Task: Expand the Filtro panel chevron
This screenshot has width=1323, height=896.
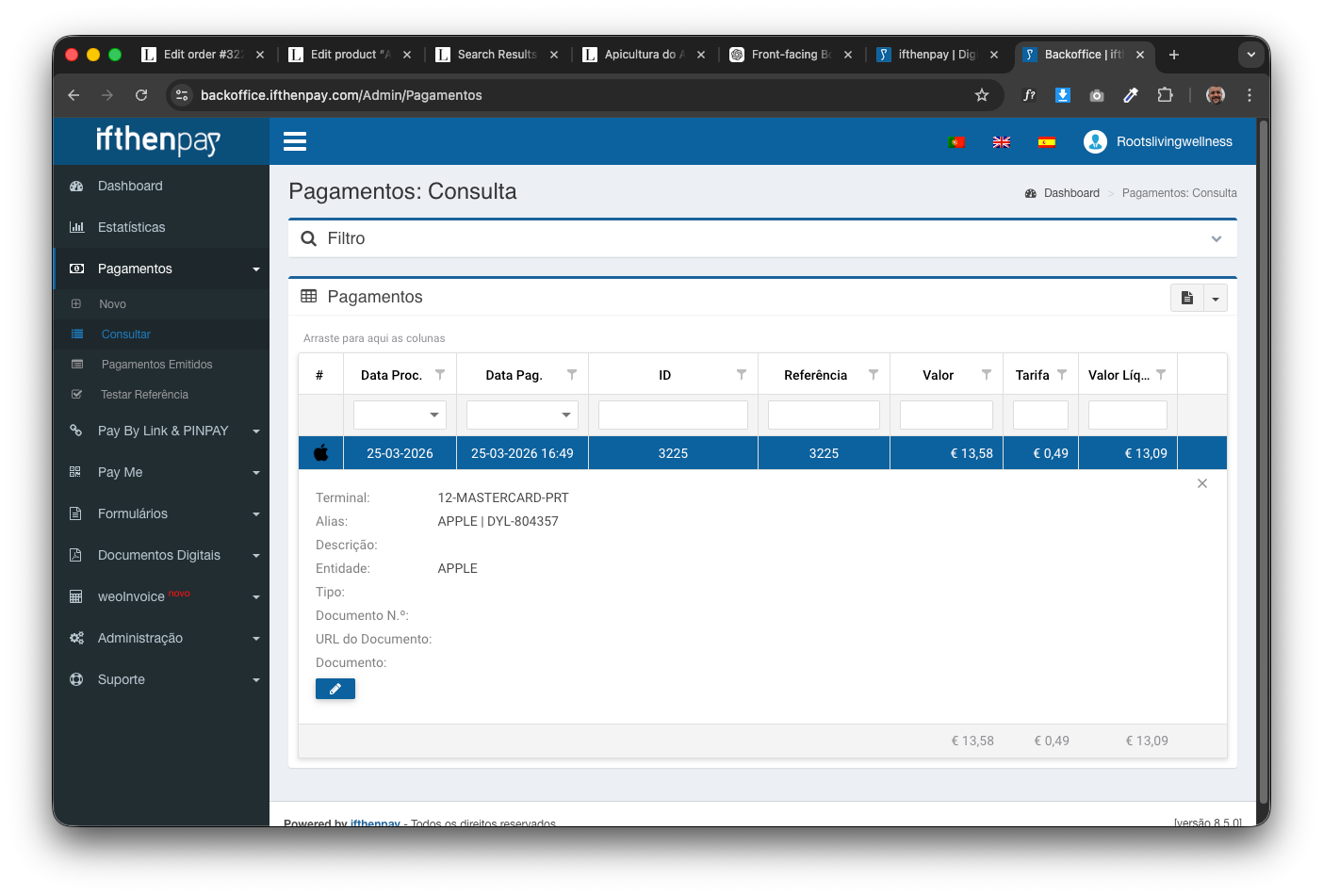Action: tap(1216, 239)
